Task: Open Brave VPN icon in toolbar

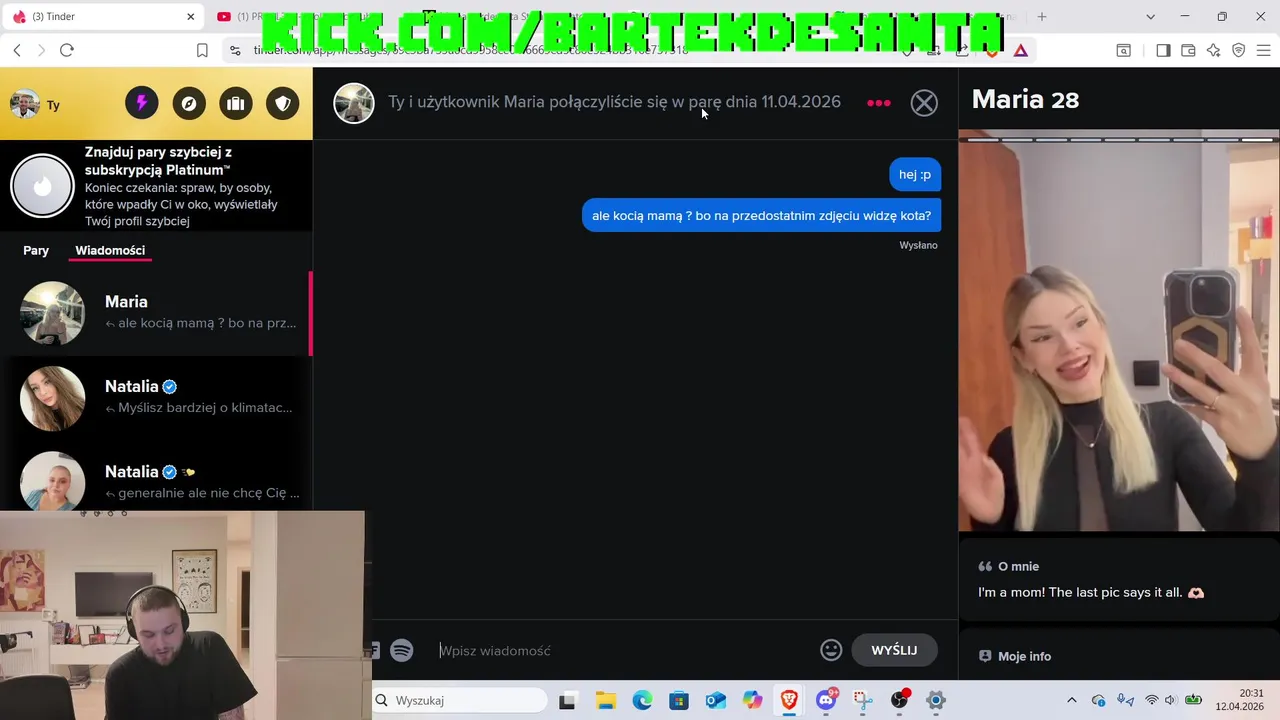Action: click(1238, 50)
